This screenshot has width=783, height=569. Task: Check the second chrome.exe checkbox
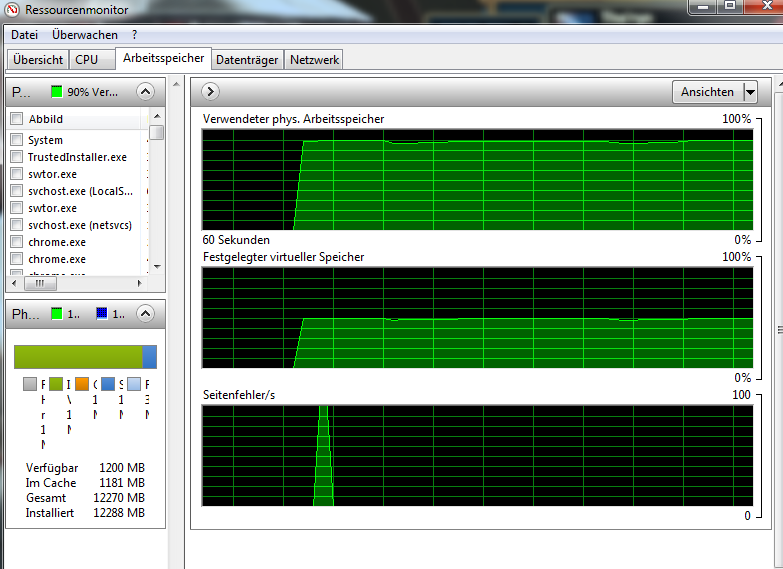click(16, 259)
